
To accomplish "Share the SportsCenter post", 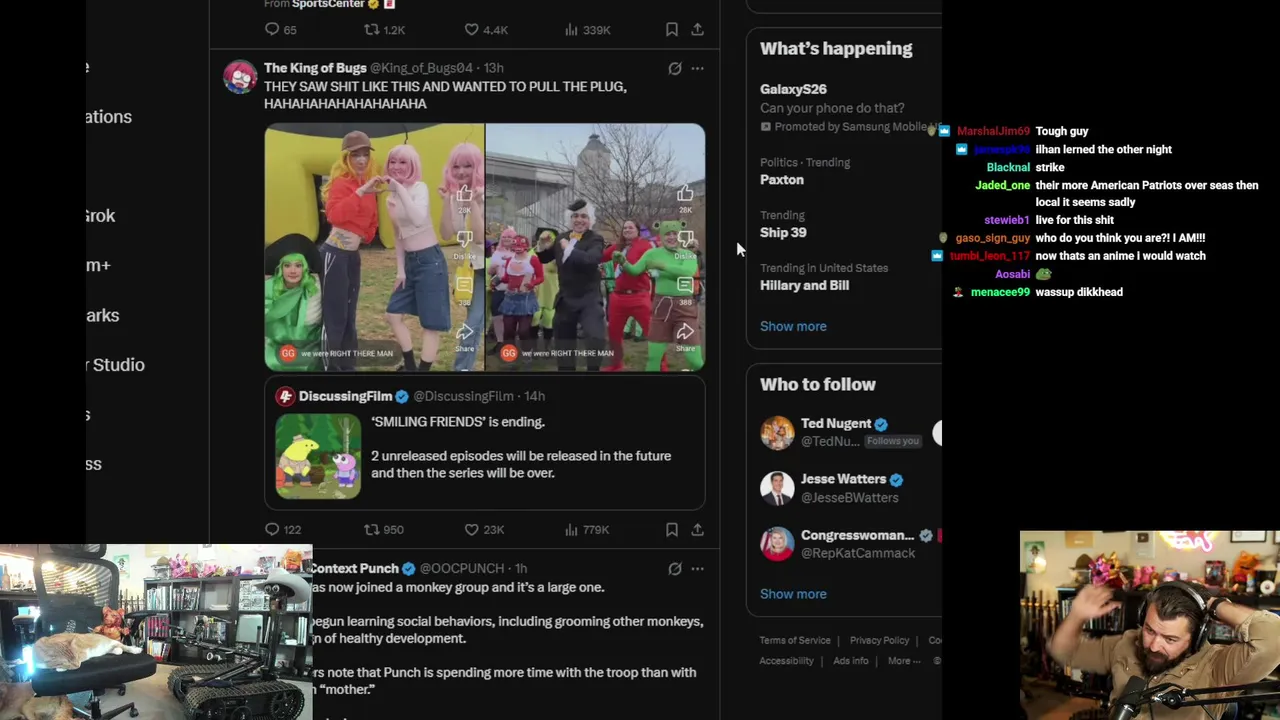I will point(697,30).
